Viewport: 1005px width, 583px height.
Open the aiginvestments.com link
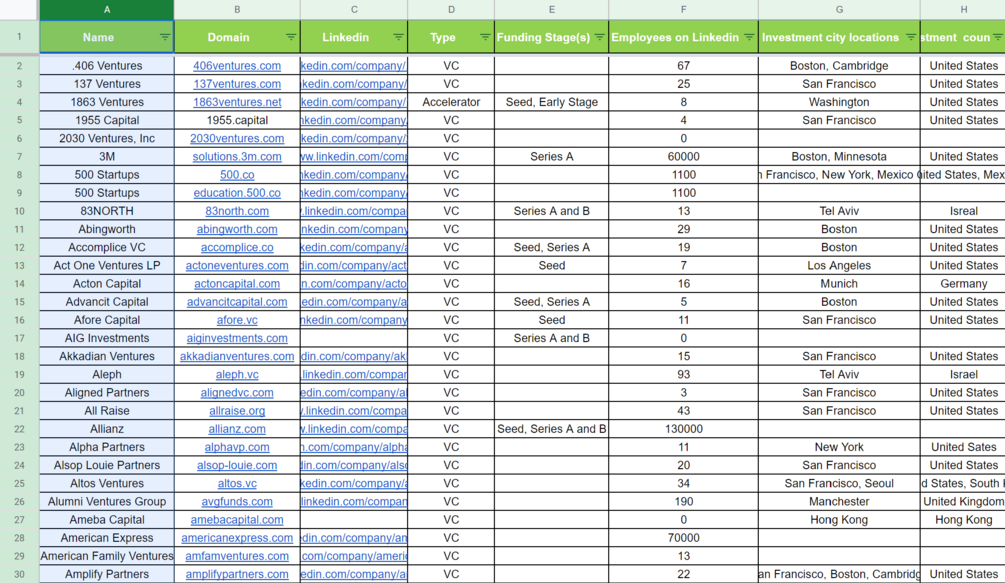[237, 338]
